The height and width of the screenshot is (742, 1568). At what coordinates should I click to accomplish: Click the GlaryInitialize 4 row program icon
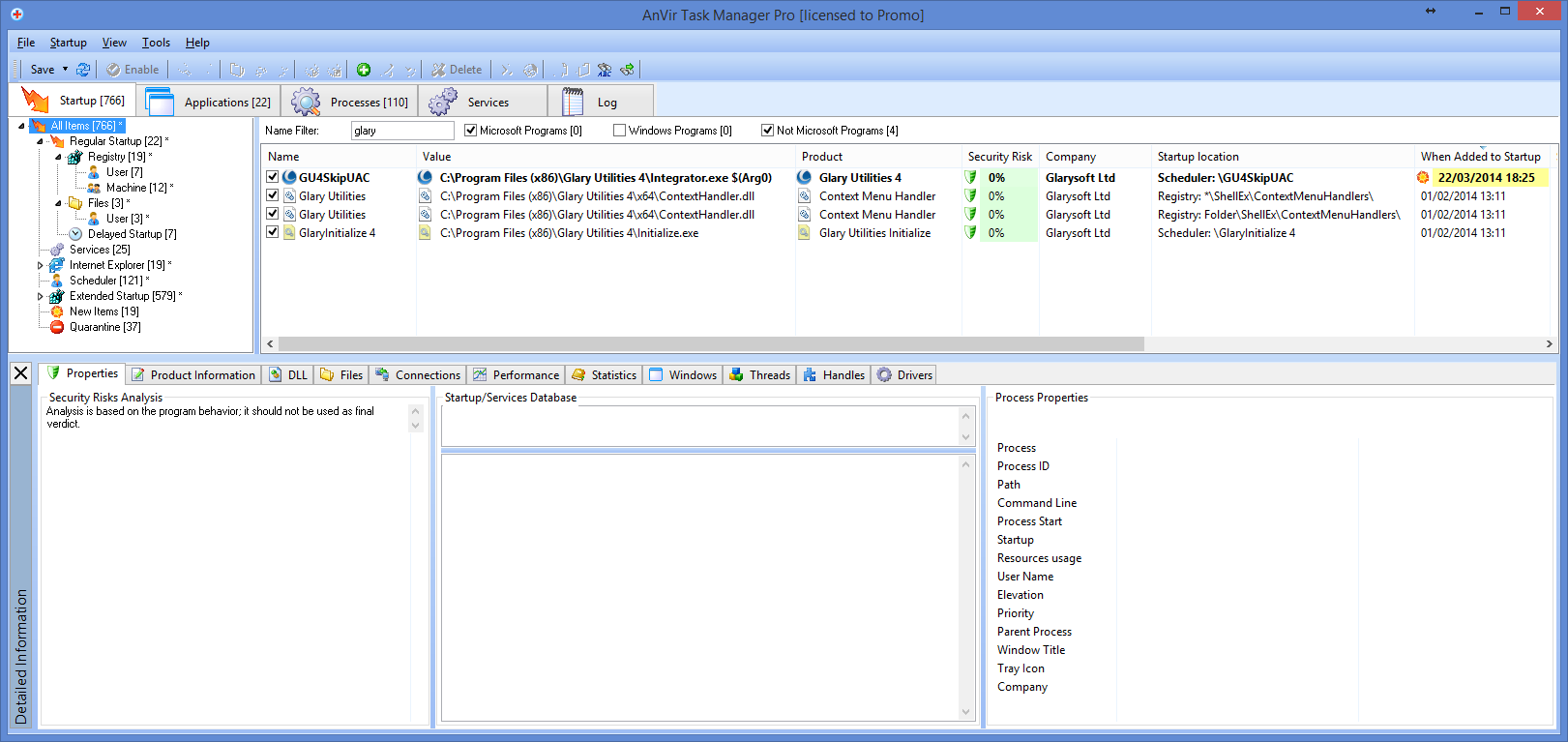tap(289, 232)
